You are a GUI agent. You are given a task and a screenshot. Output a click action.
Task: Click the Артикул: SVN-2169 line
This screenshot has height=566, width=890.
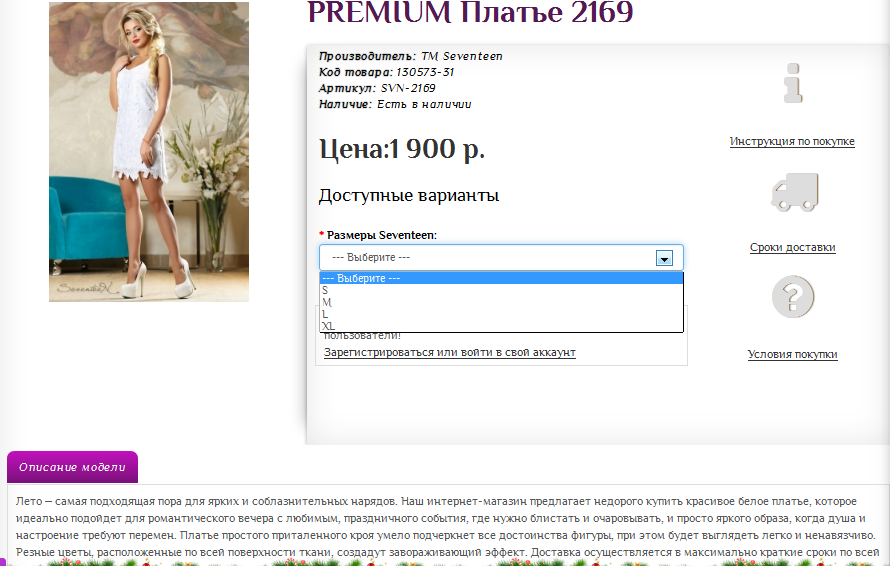377,88
